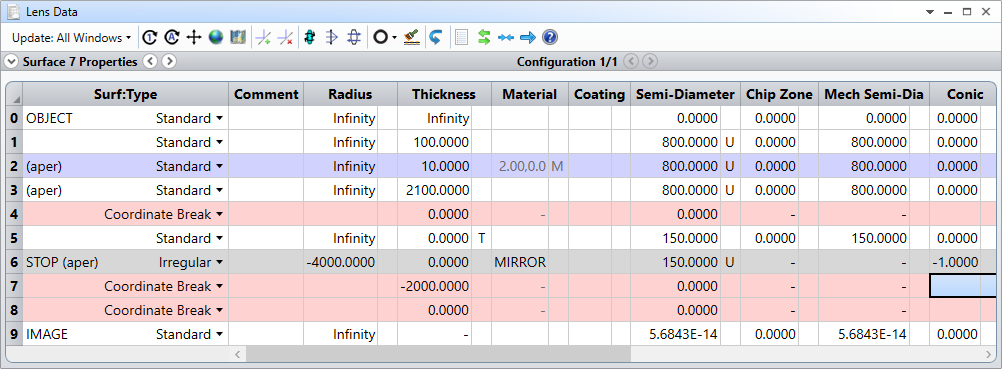Click the blue right arrow icon

click(x=527, y=38)
